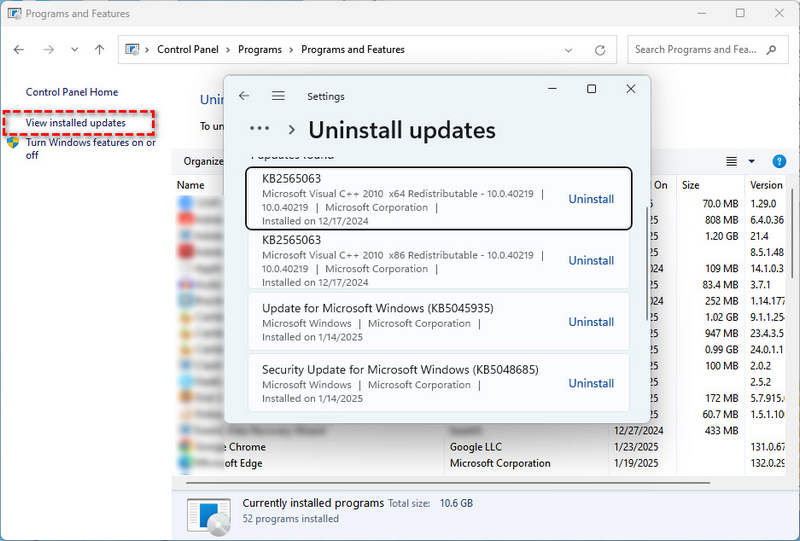This screenshot has height=541, width=800.
Task: Open Control Panel Home link
Action: 72,92
